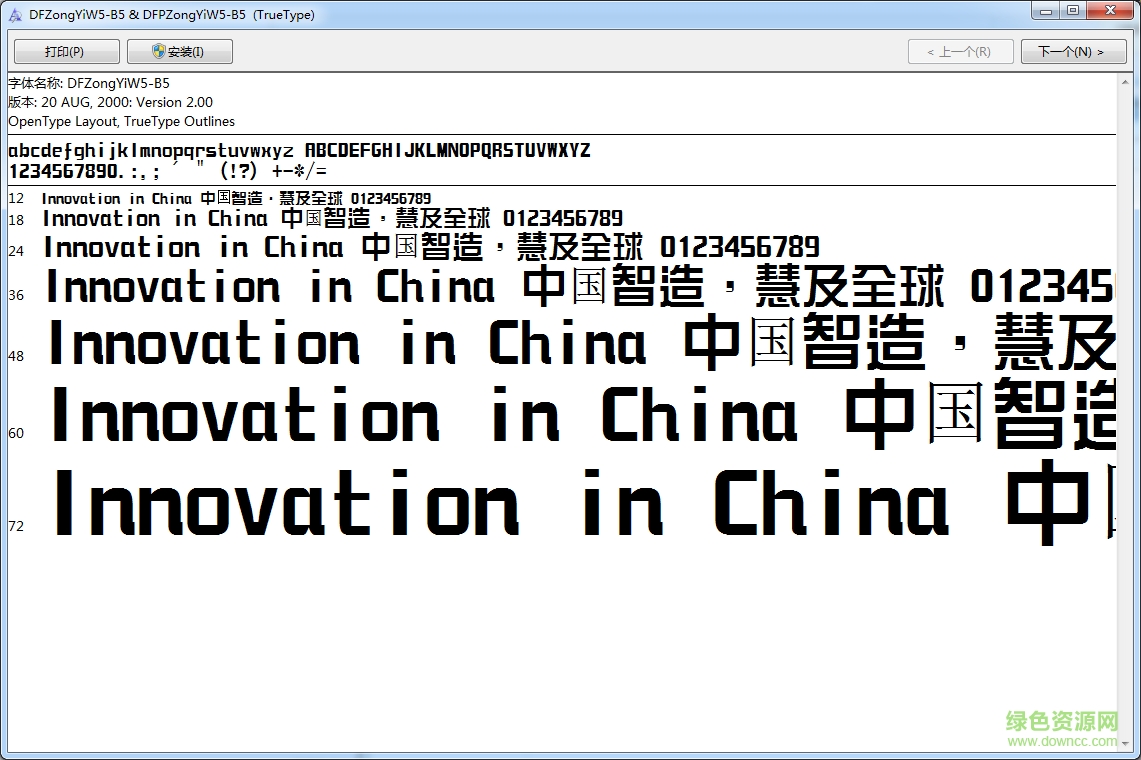Screen dimensions: 1141x760
Task: Click the size 18 sample line
Action: tap(333, 218)
